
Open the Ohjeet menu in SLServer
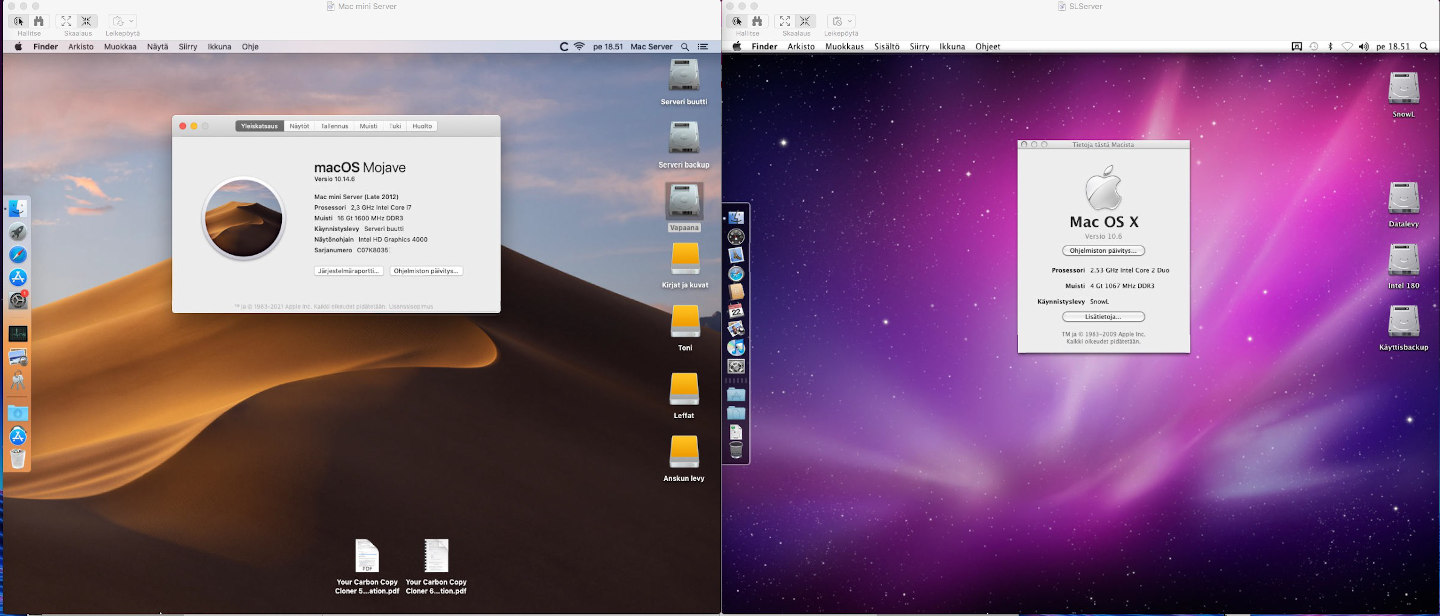(x=988, y=46)
